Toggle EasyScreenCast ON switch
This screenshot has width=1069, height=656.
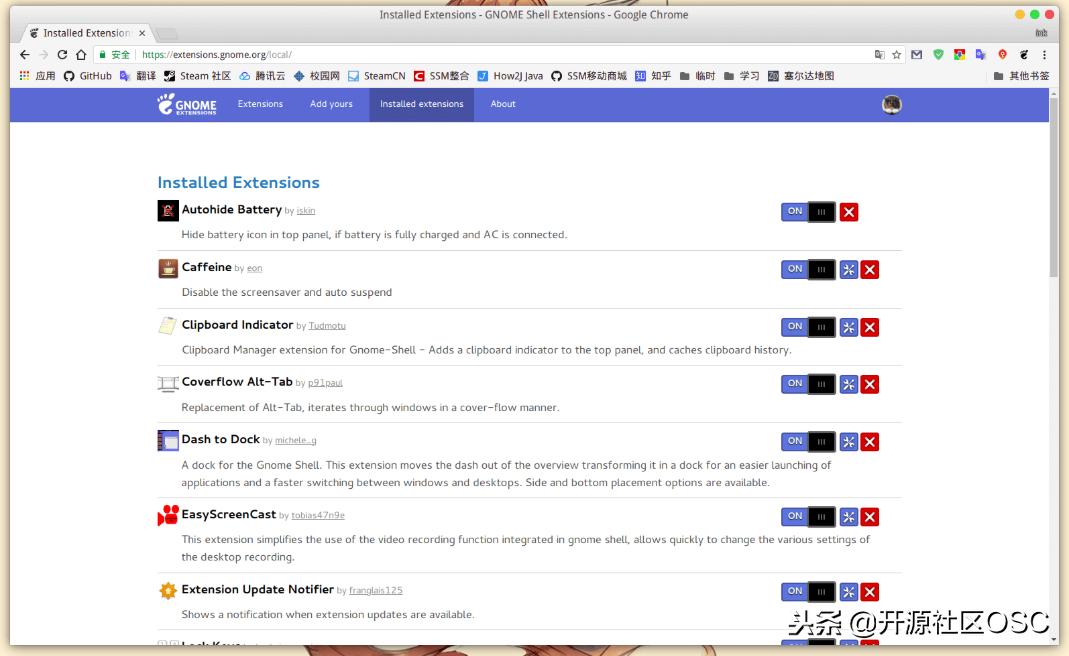[808, 517]
